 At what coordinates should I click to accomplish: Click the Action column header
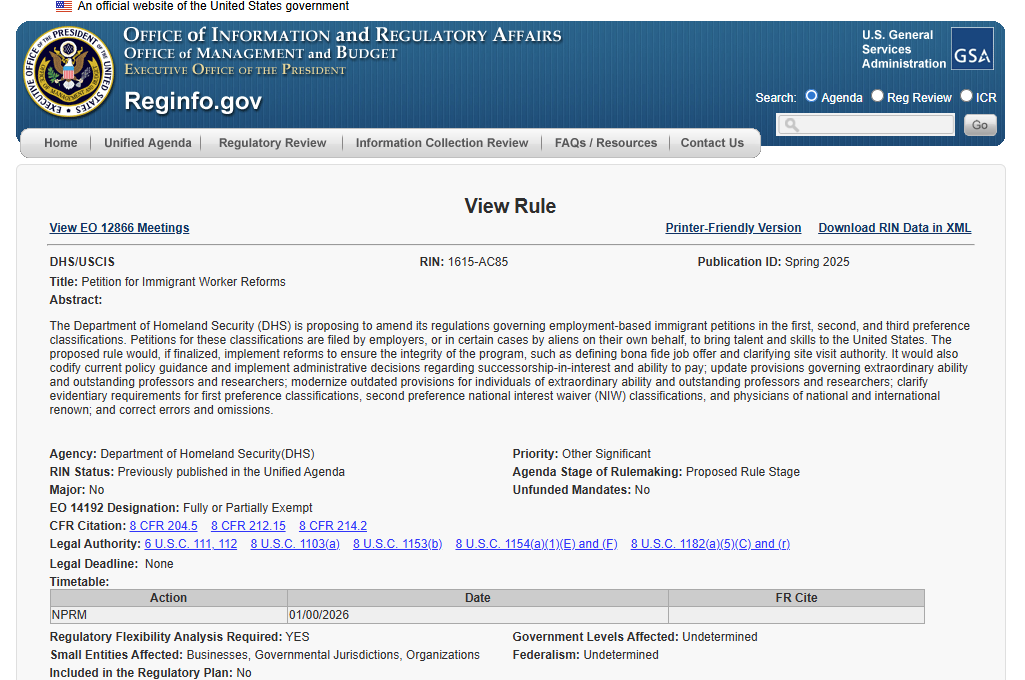(169, 598)
